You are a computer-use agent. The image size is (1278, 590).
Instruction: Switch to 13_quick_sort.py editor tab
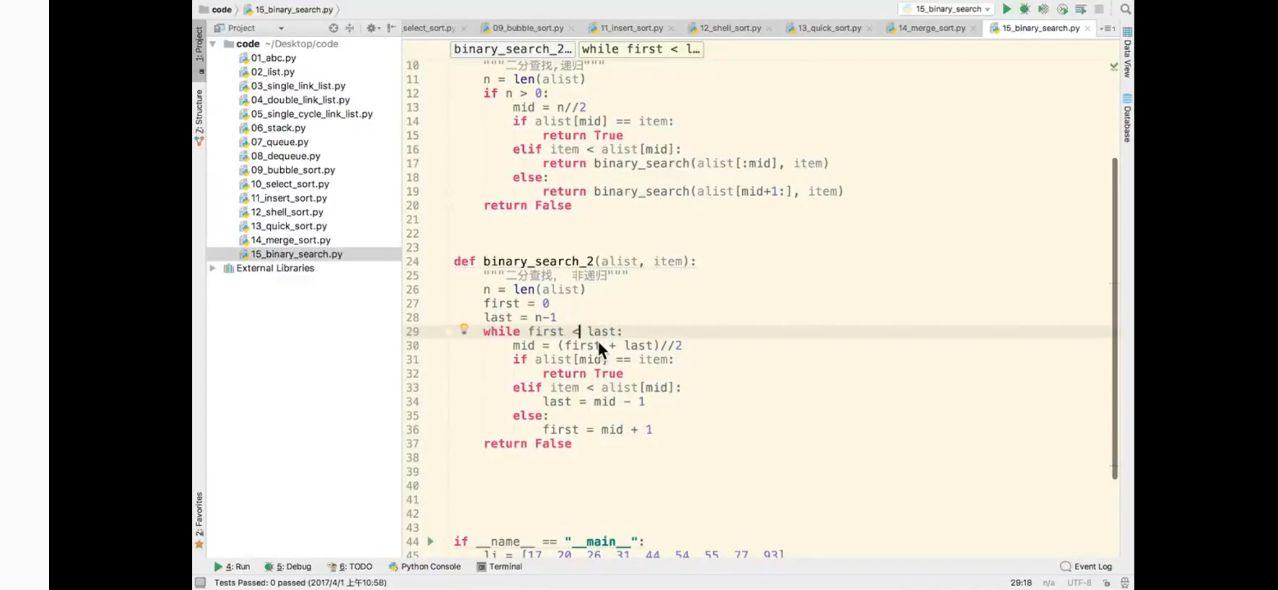[x=829, y=28]
